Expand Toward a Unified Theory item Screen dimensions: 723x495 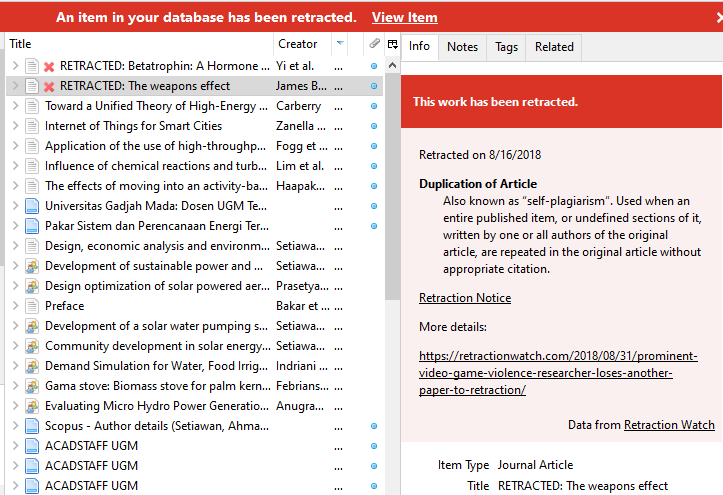pyautogui.click(x=15, y=106)
